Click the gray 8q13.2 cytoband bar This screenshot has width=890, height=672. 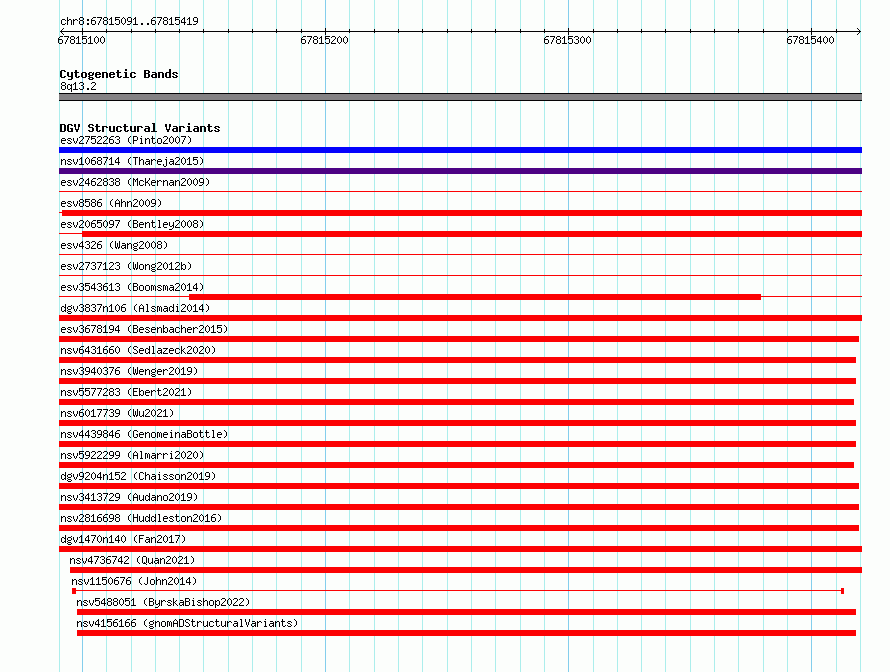point(460,97)
